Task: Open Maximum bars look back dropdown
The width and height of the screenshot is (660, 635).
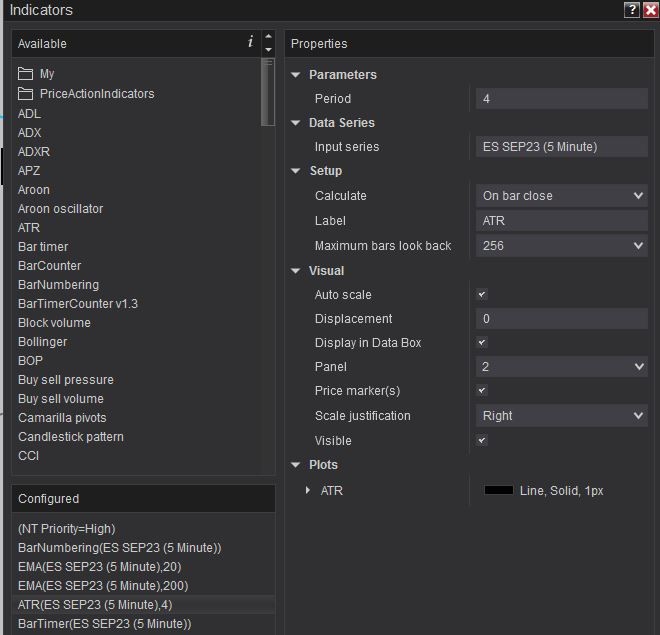Action: coord(562,245)
